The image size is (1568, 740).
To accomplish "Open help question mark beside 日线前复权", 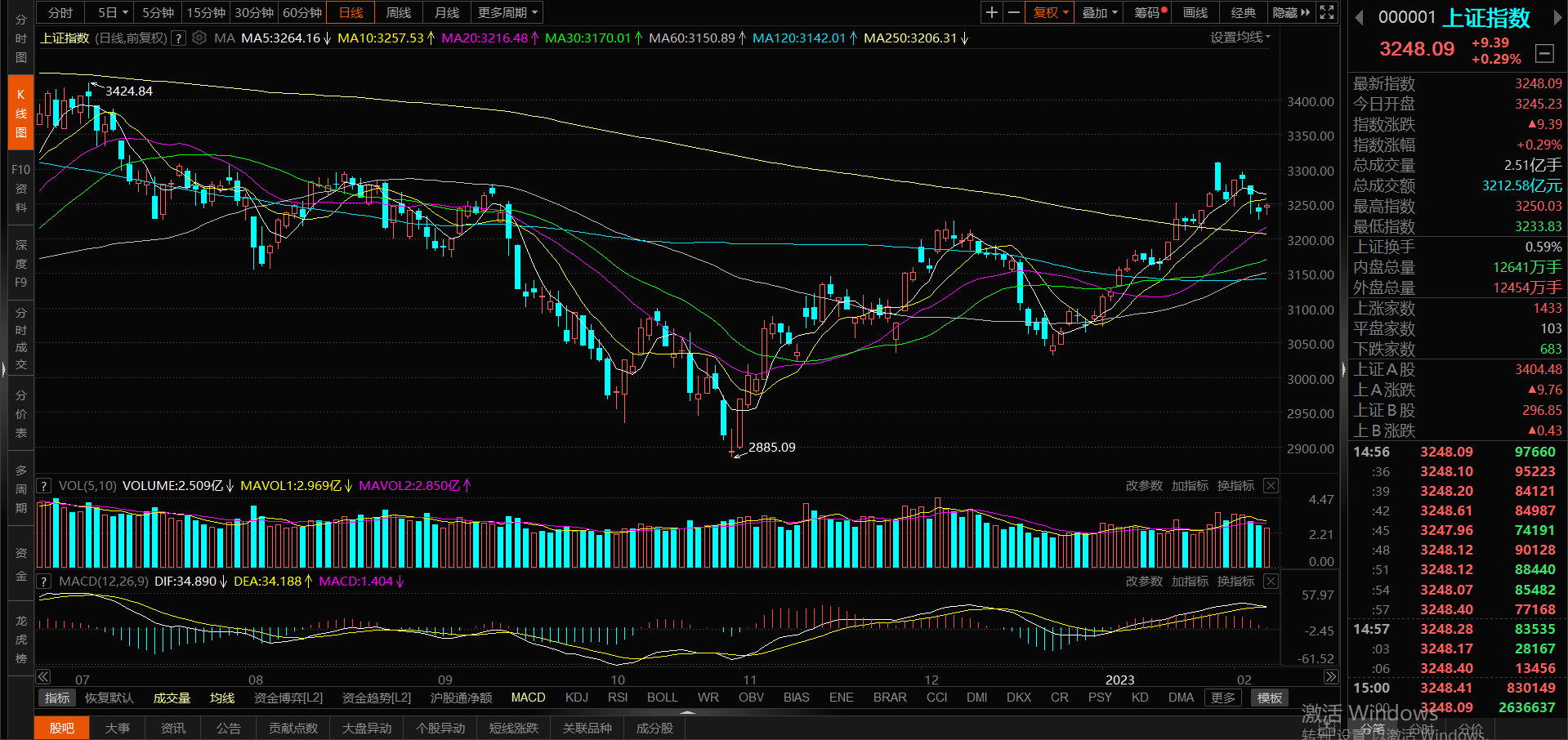I will coord(178,38).
